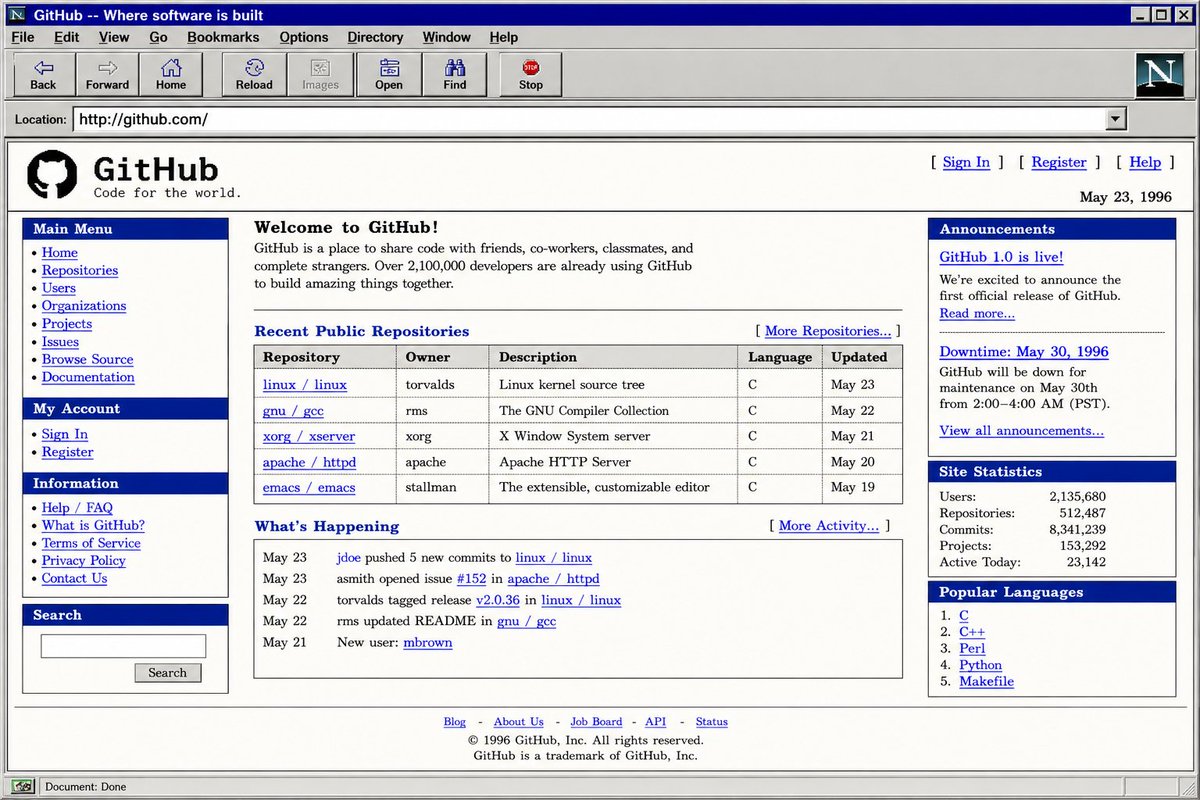Click the Help link in page header

pyautogui.click(x=1145, y=162)
